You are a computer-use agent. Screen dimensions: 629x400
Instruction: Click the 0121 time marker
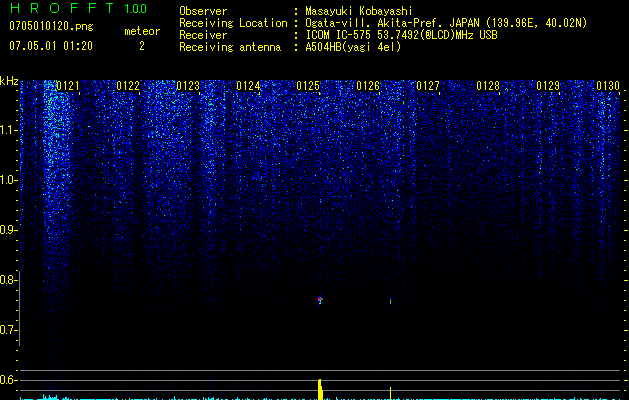tap(67, 86)
